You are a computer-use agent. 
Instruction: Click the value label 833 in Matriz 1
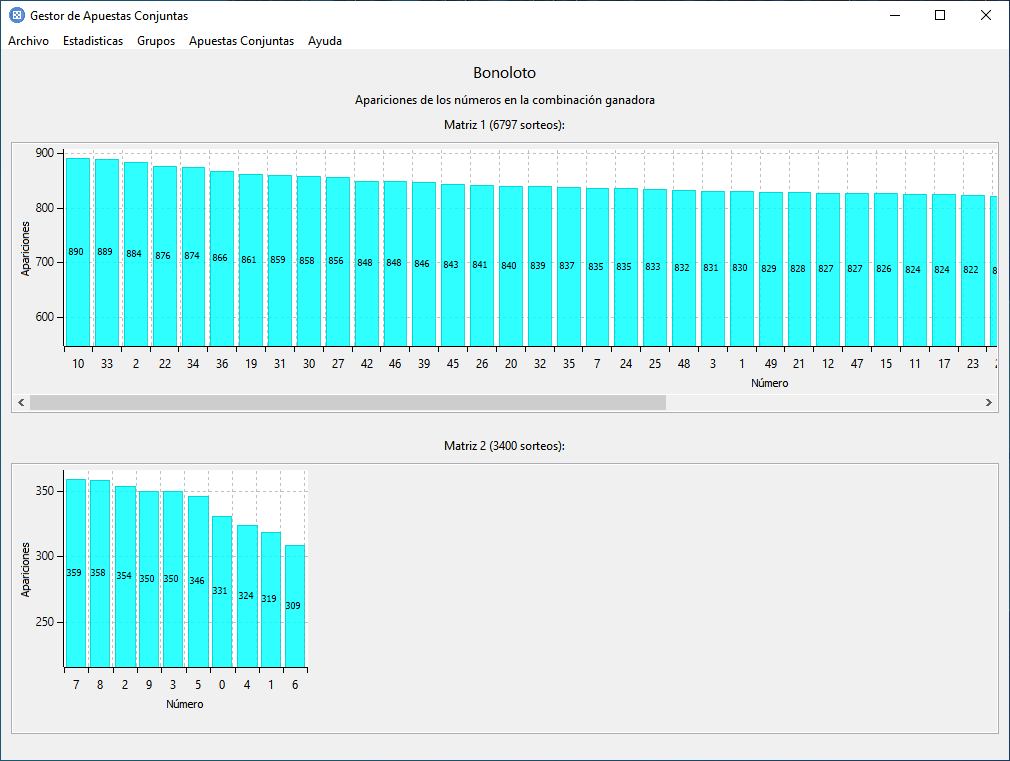click(653, 267)
